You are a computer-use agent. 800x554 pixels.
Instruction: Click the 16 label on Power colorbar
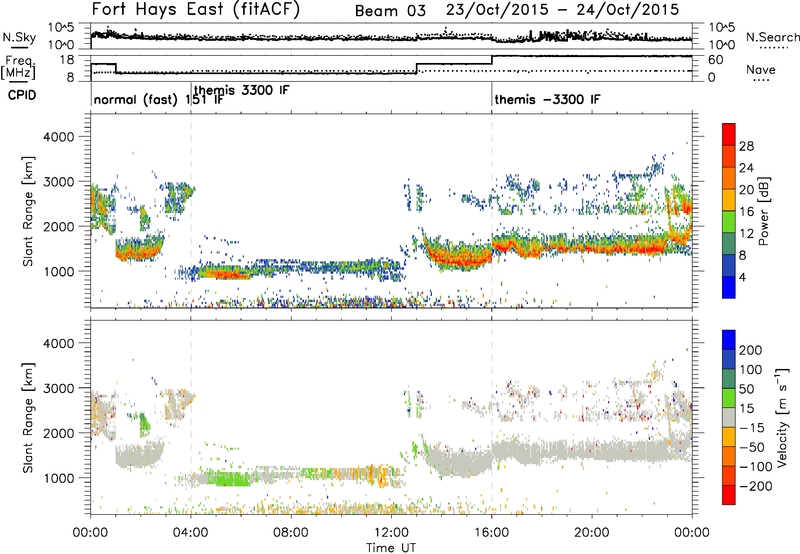746,211
